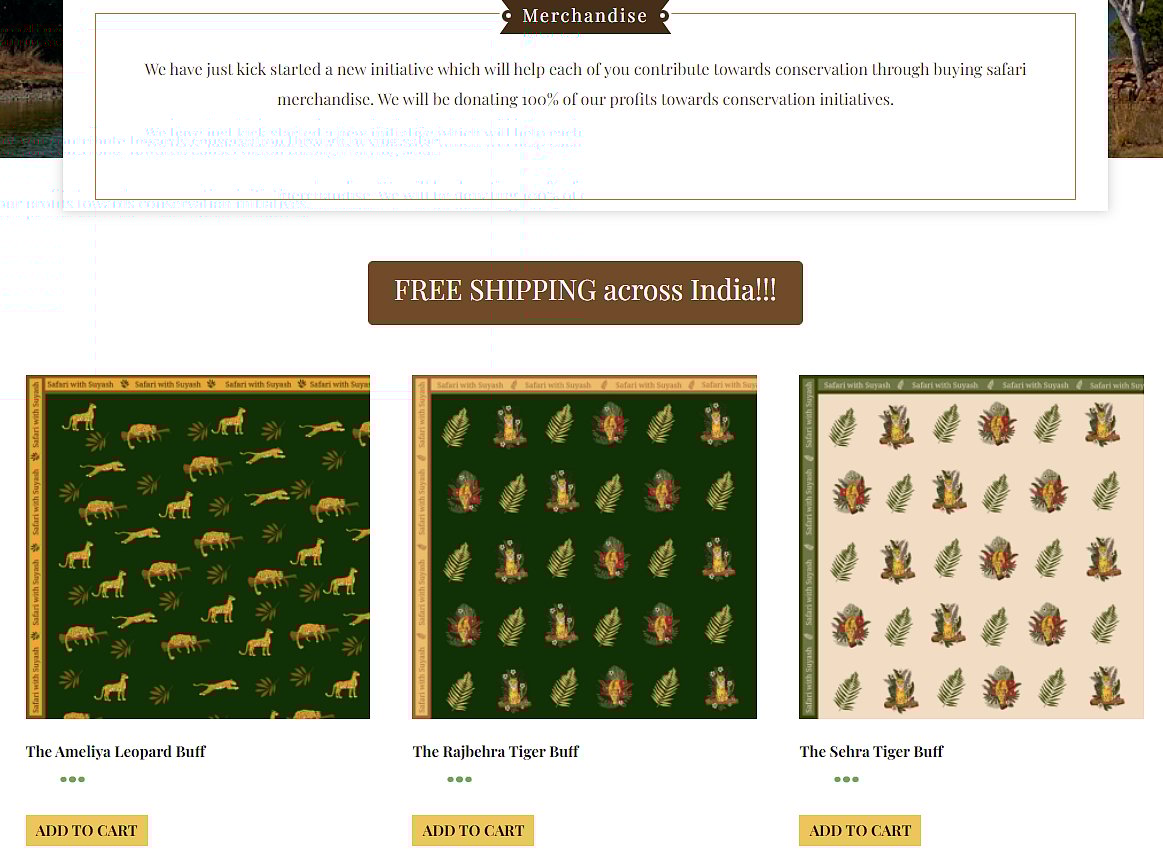The image size is (1163, 866).
Task: Click the left dot ornament on Merchandise banner
Action: click(x=507, y=15)
